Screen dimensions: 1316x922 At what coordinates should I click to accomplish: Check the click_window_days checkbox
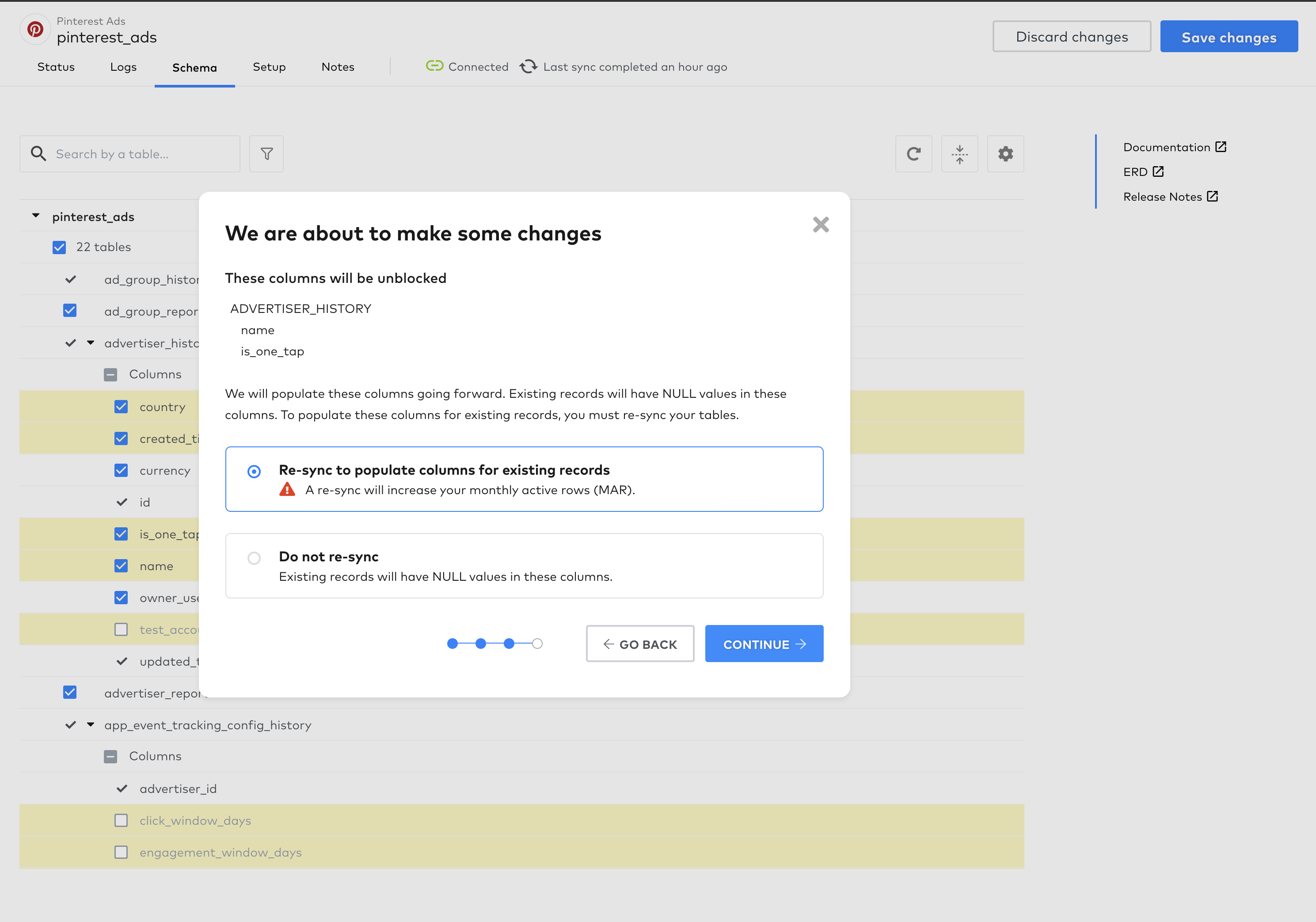[x=121, y=820]
